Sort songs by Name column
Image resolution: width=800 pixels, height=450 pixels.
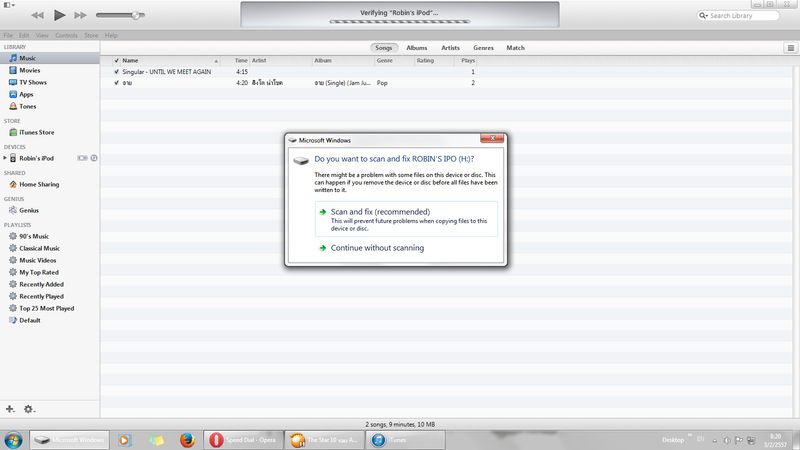[170, 60]
